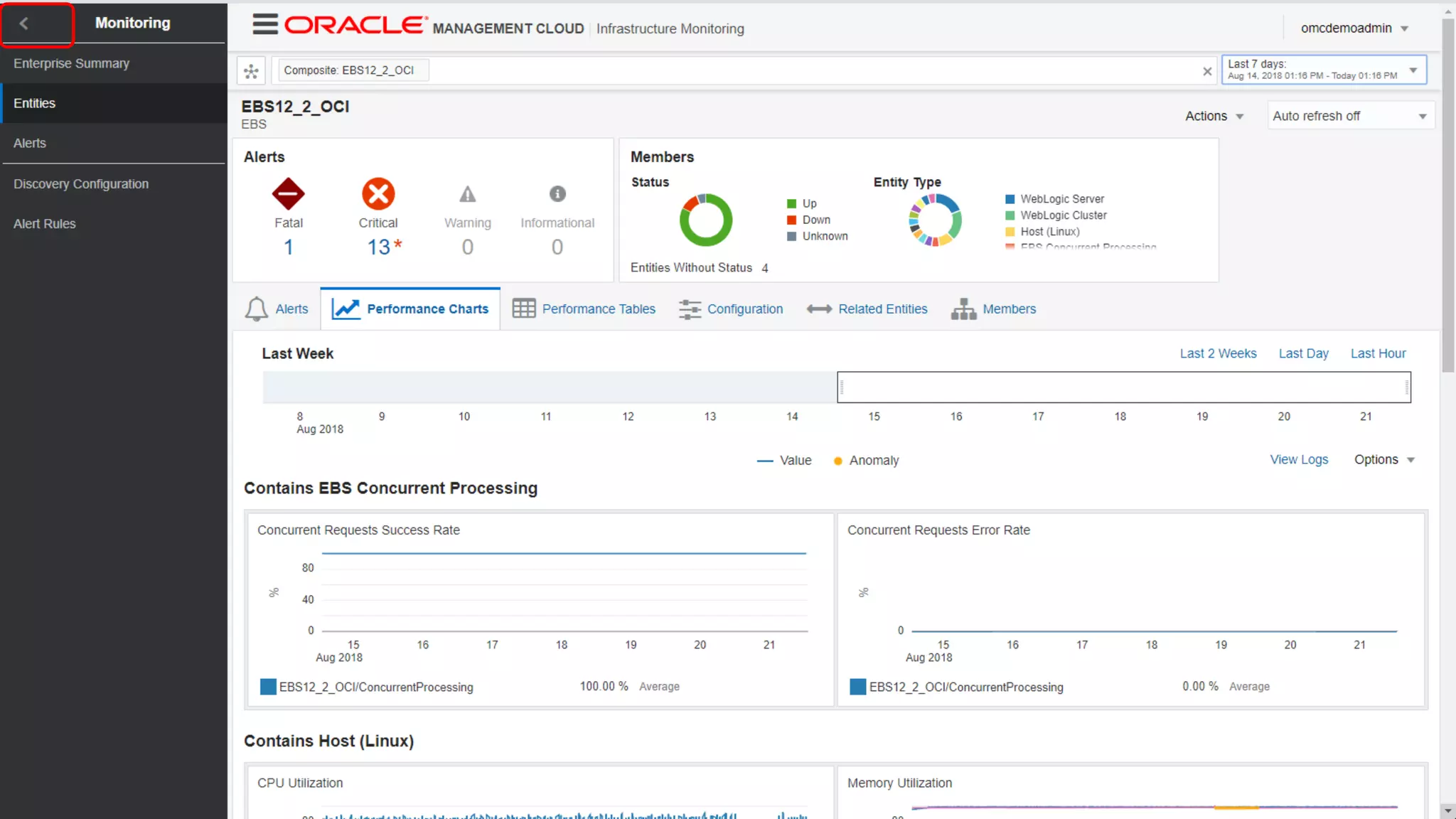Screen dimensions: 1456x819
Task: Open the hamburger navigation menu
Action: 265,25
